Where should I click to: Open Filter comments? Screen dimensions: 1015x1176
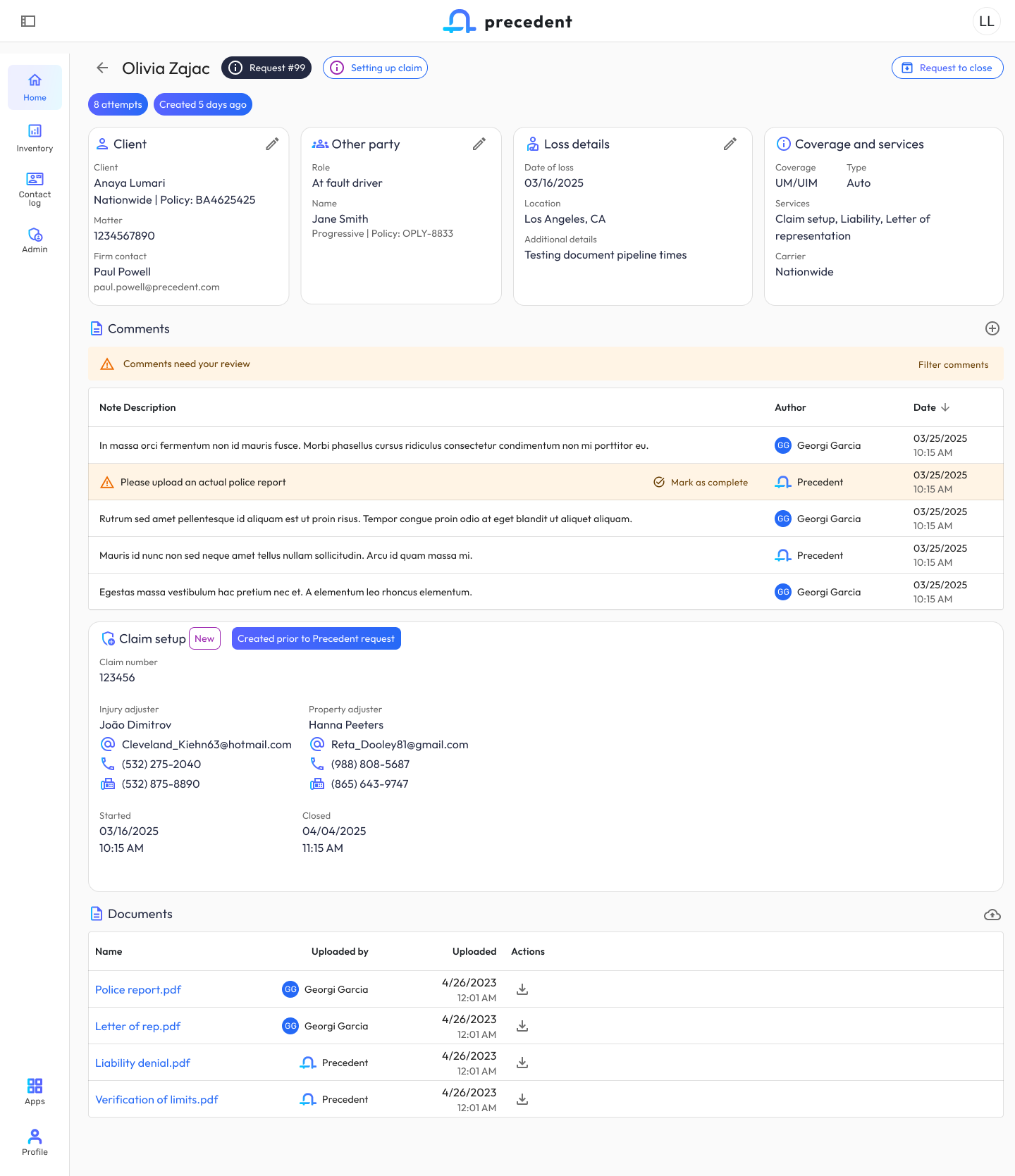pos(953,364)
